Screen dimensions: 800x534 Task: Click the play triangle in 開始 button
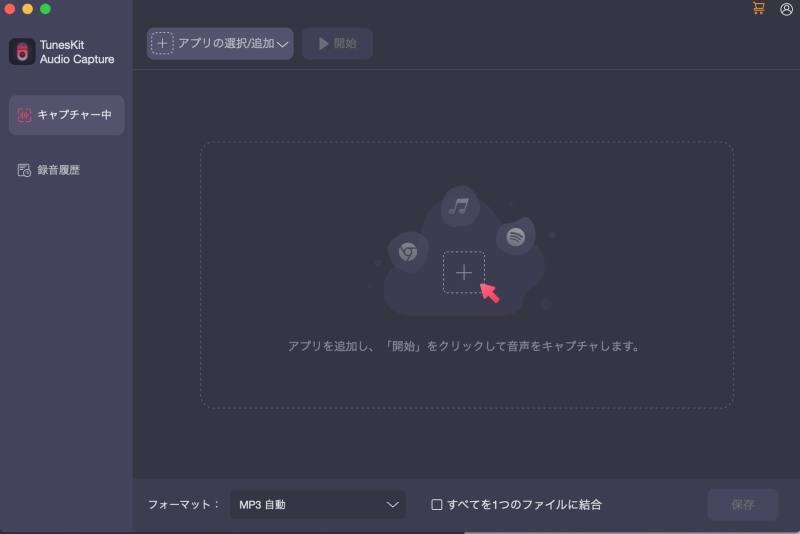point(323,43)
